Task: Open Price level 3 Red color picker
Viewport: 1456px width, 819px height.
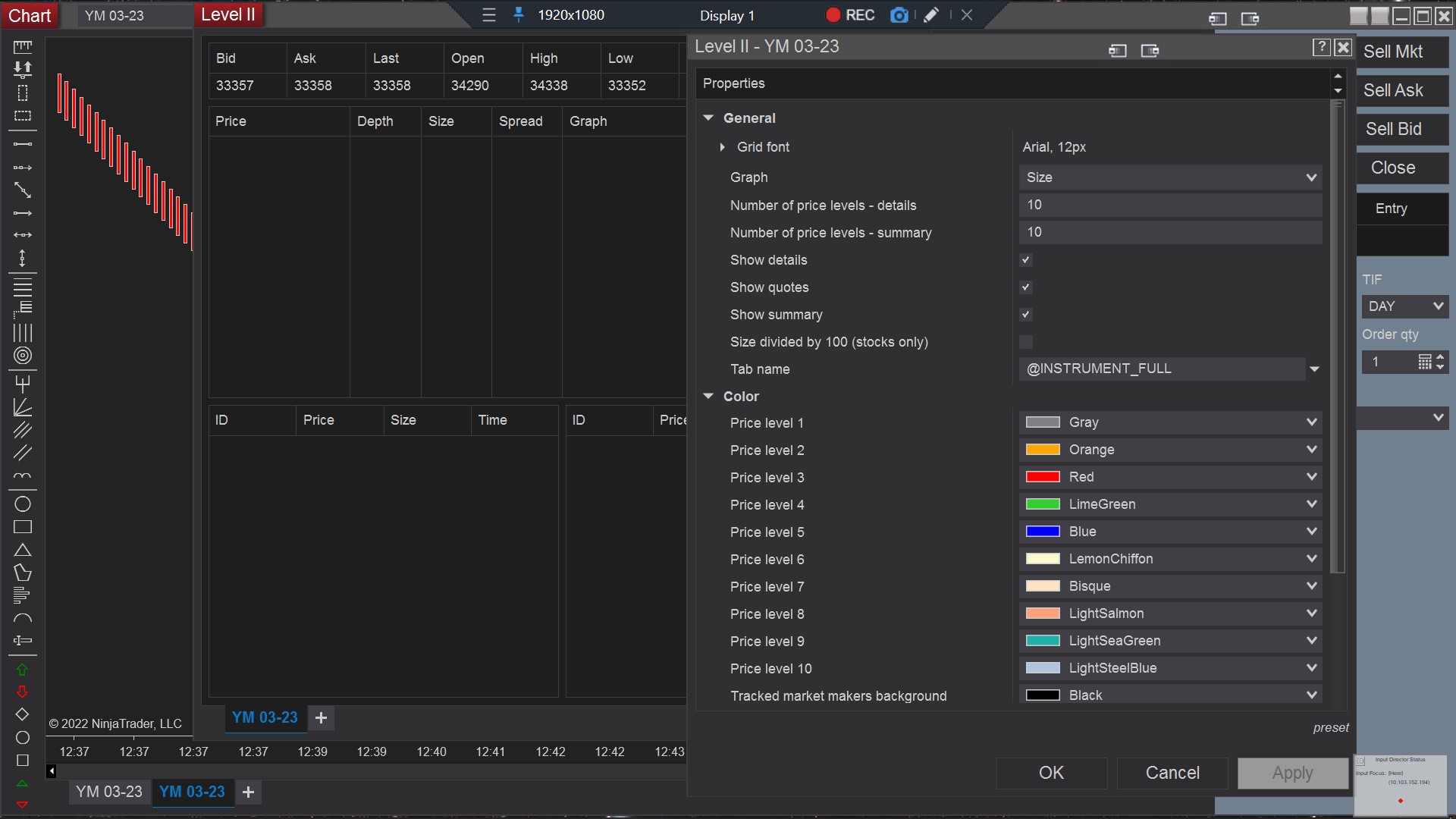Action: click(1170, 477)
